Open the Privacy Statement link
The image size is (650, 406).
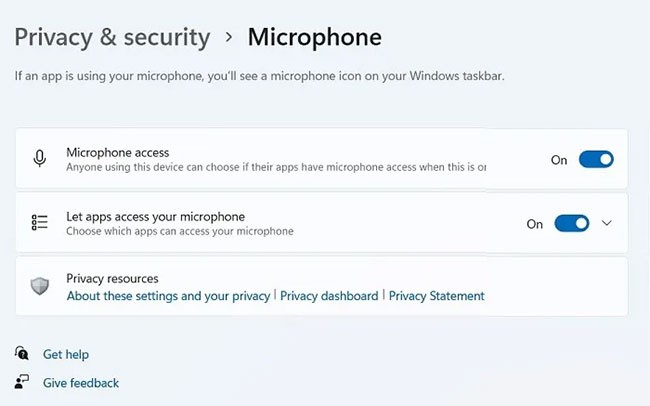click(x=436, y=296)
